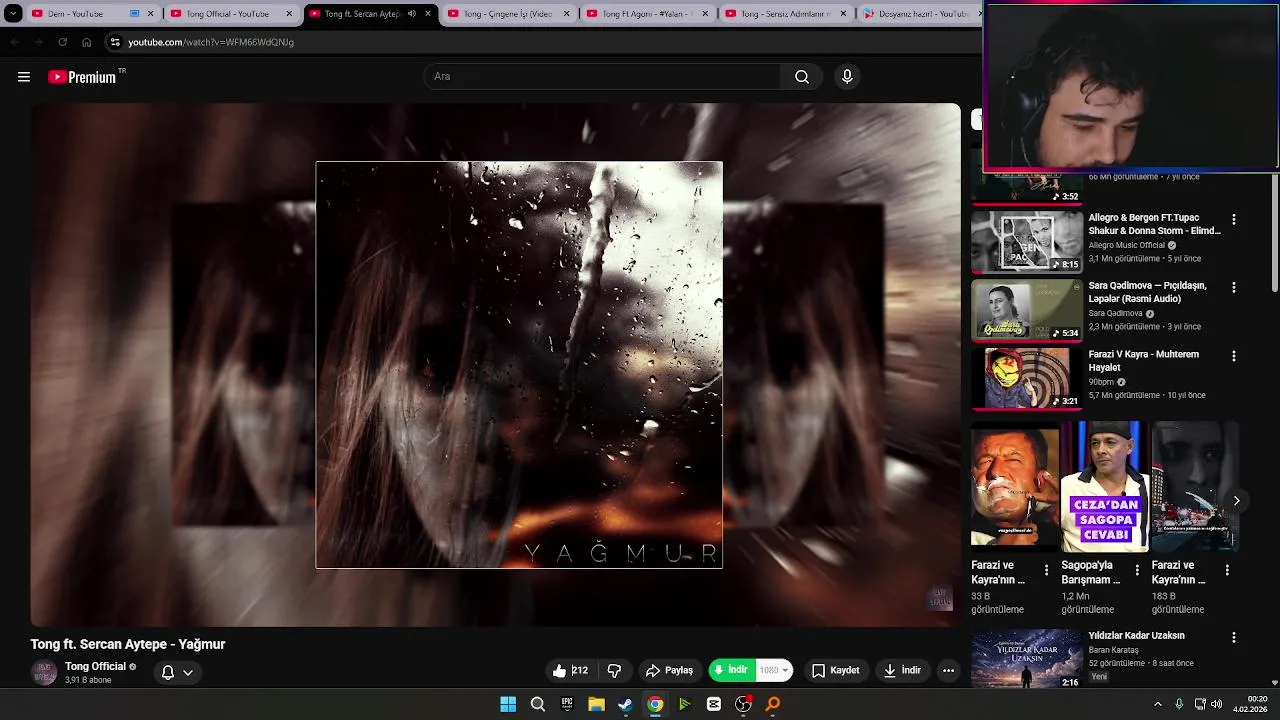The height and width of the screenshot is (720, 1280).
Task: Click the taskbar volume speaker icon
Action: point(1216,704)
